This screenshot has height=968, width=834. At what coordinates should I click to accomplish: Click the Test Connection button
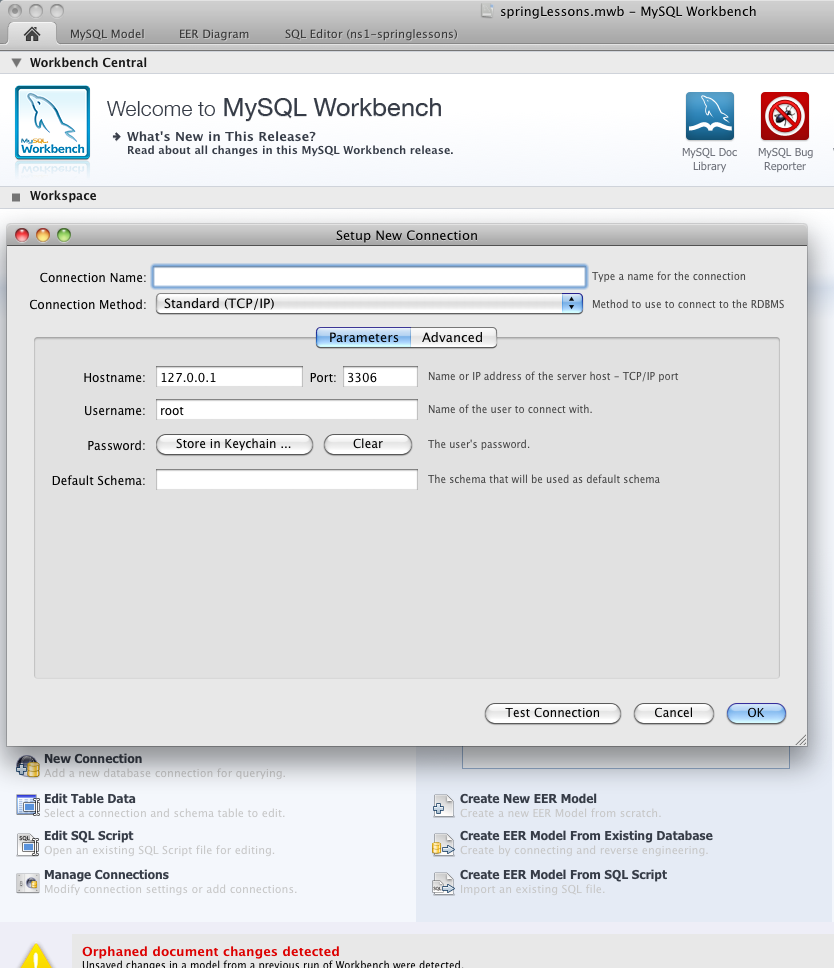553,713
